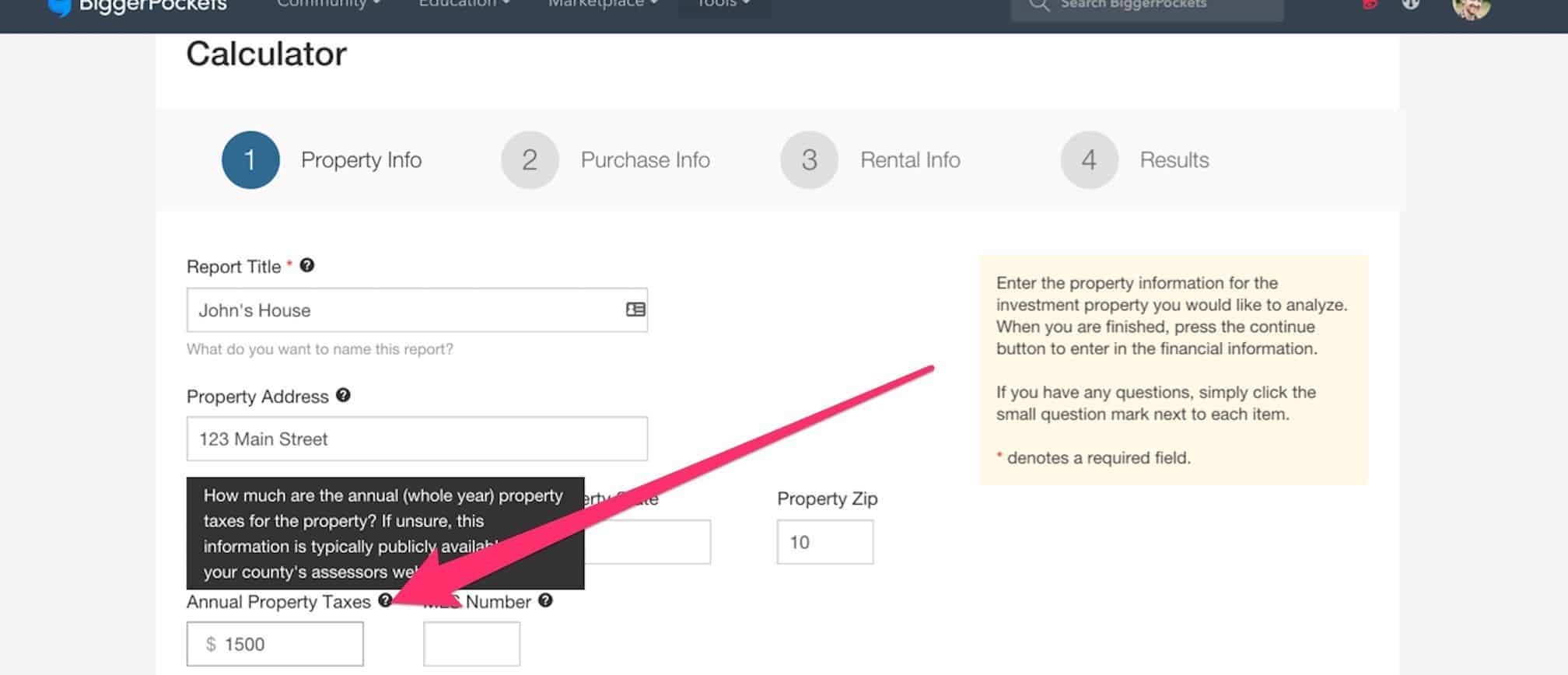Focus the Property Address field
1568x675 pixels.
point(417,439)
